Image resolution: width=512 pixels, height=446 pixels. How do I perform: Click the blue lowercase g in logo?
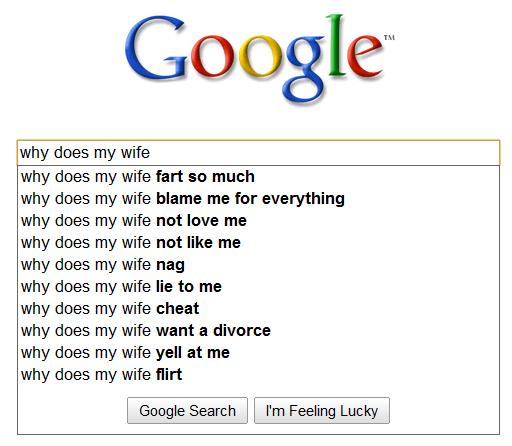pos(304,69)
